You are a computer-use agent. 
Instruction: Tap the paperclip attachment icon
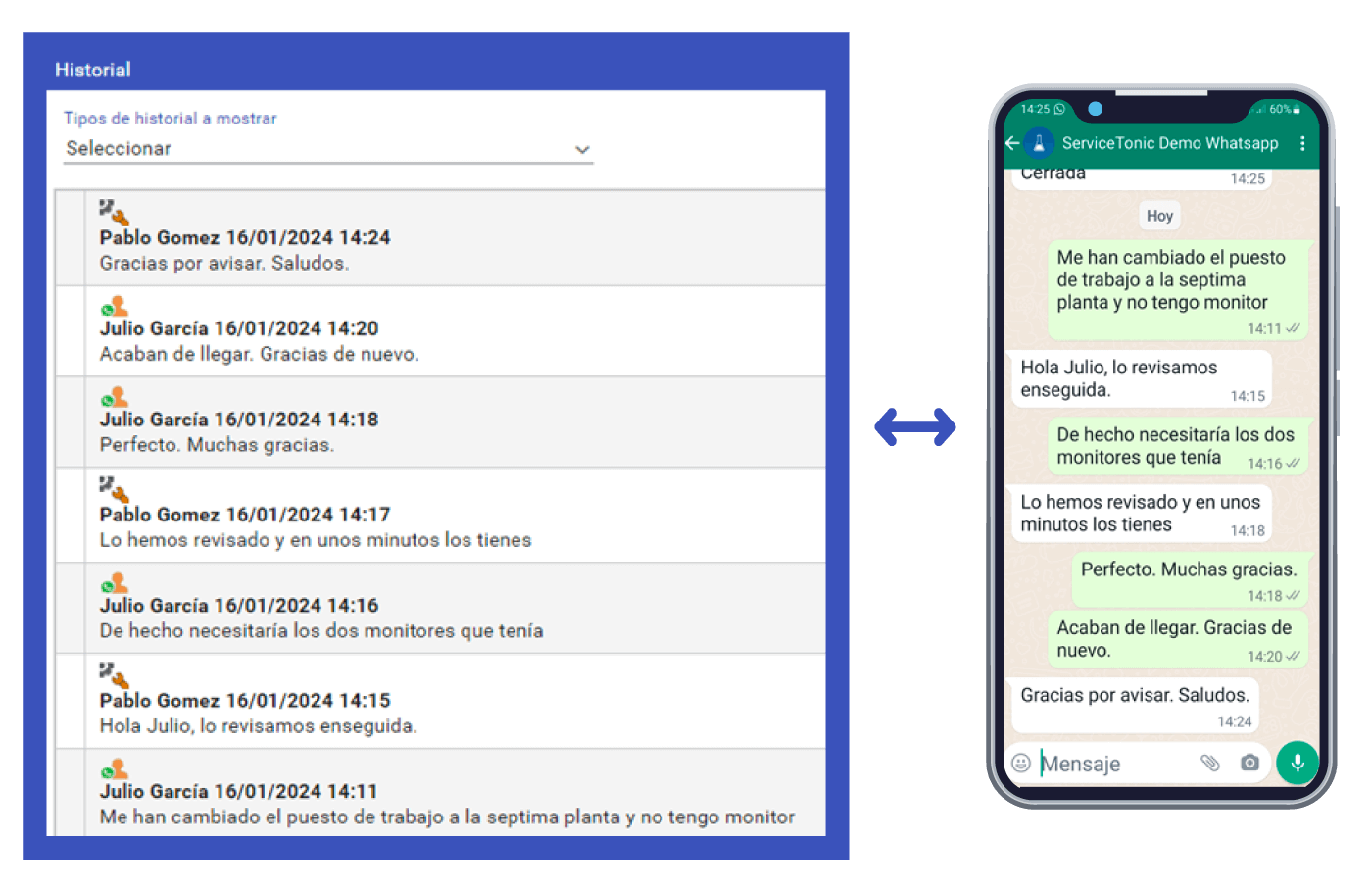pos(1210,763)
